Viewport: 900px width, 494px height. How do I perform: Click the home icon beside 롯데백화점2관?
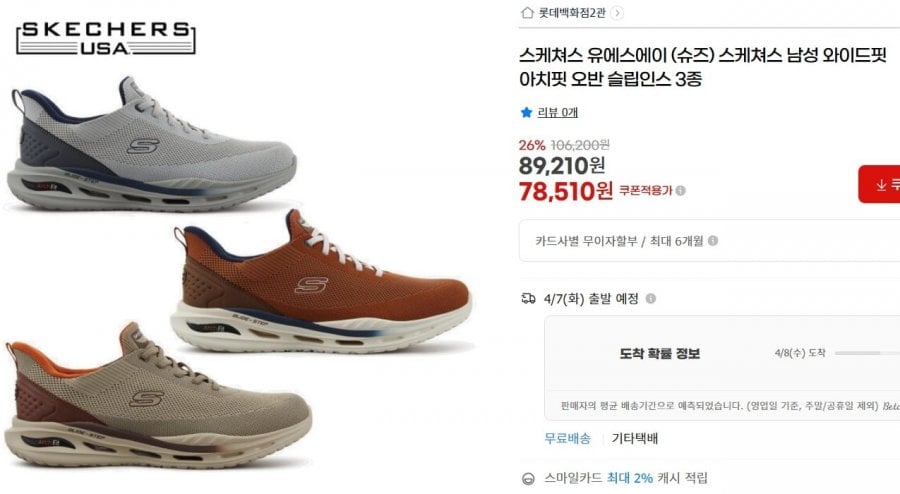[527, 13]
